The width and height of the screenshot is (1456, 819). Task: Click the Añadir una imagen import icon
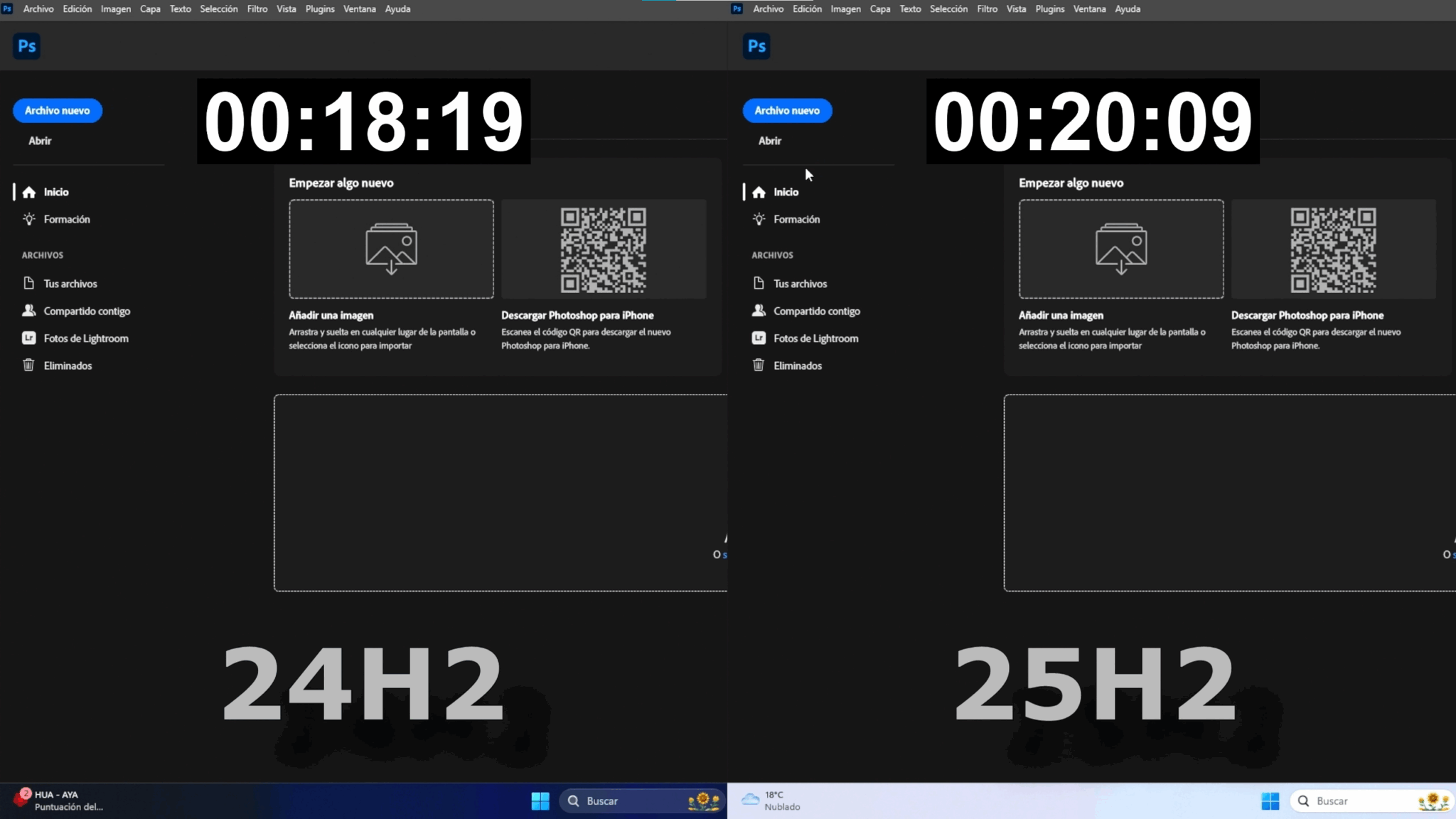click(x=390, y=249)
